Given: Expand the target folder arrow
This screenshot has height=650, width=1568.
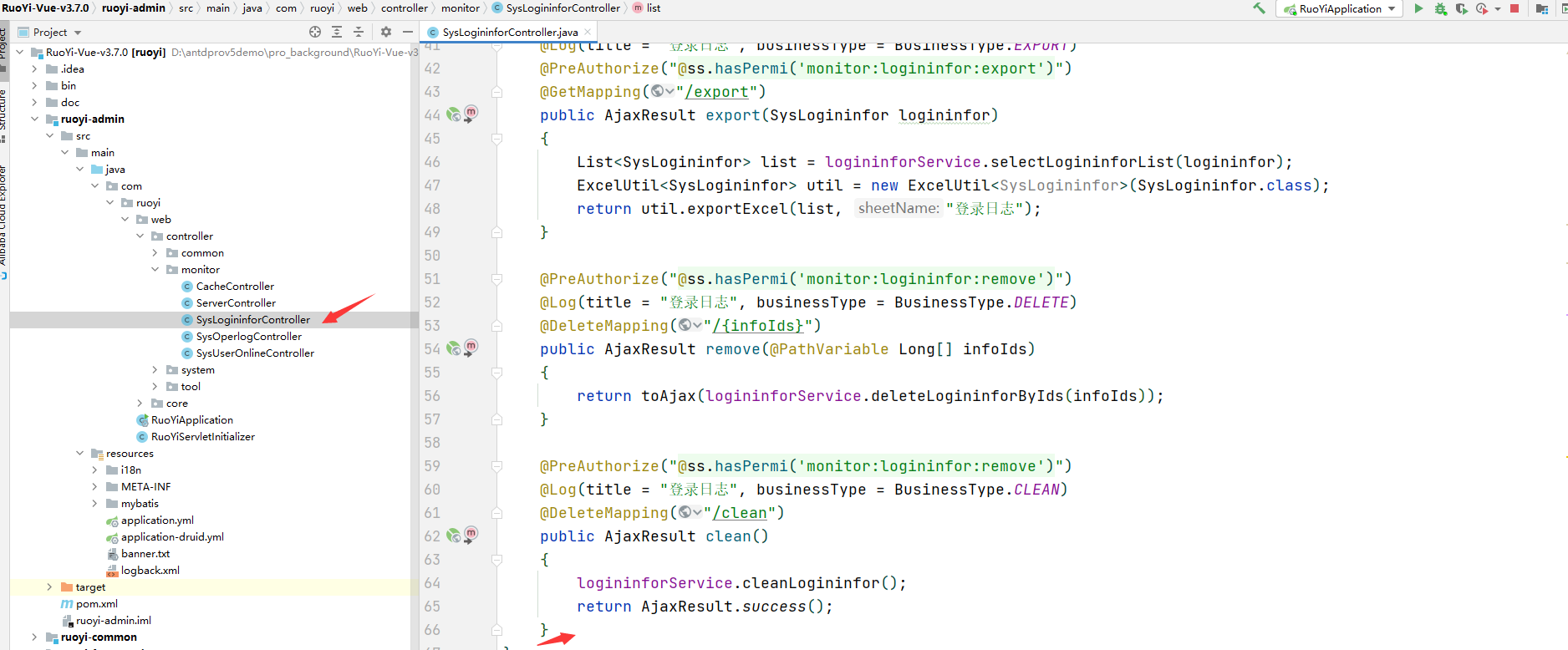Looking at the screenshot, I should [x=50, y=587].
